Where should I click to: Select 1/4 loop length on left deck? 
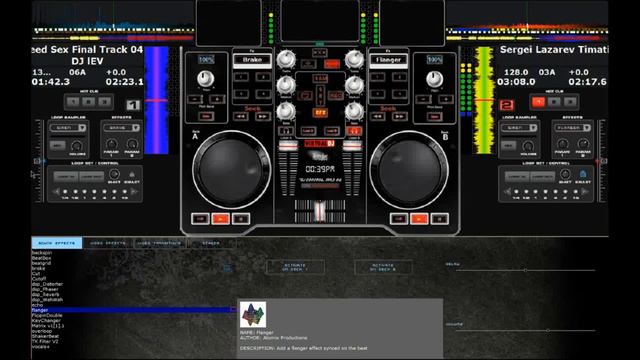click(x=65, y=191)
